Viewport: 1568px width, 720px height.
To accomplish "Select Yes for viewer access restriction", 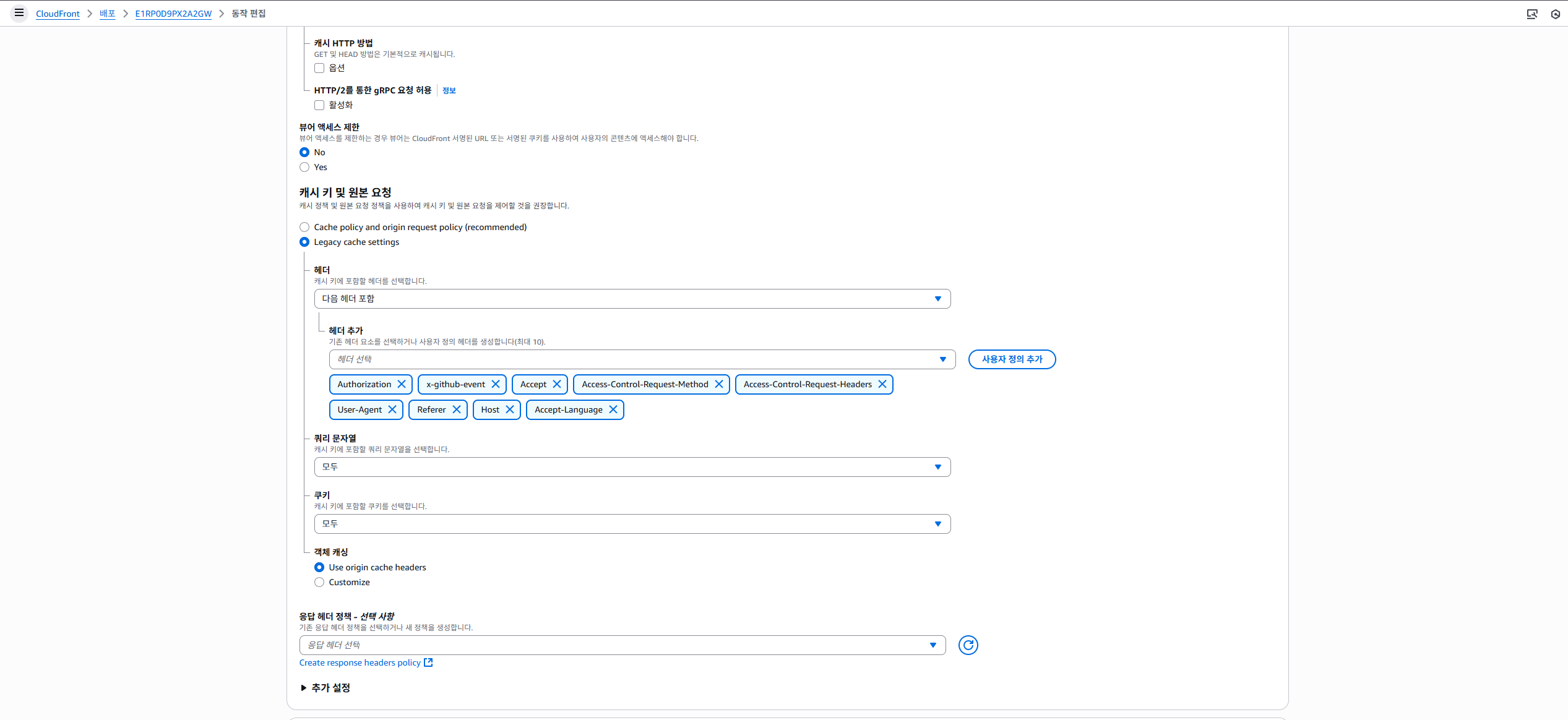I will tap(304, 167).
